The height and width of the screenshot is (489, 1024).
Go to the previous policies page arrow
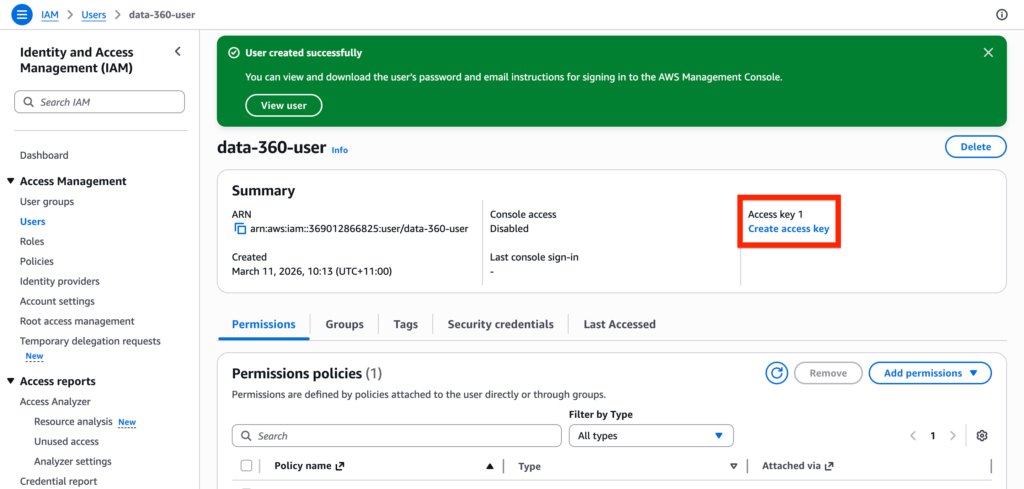point(913,436)
